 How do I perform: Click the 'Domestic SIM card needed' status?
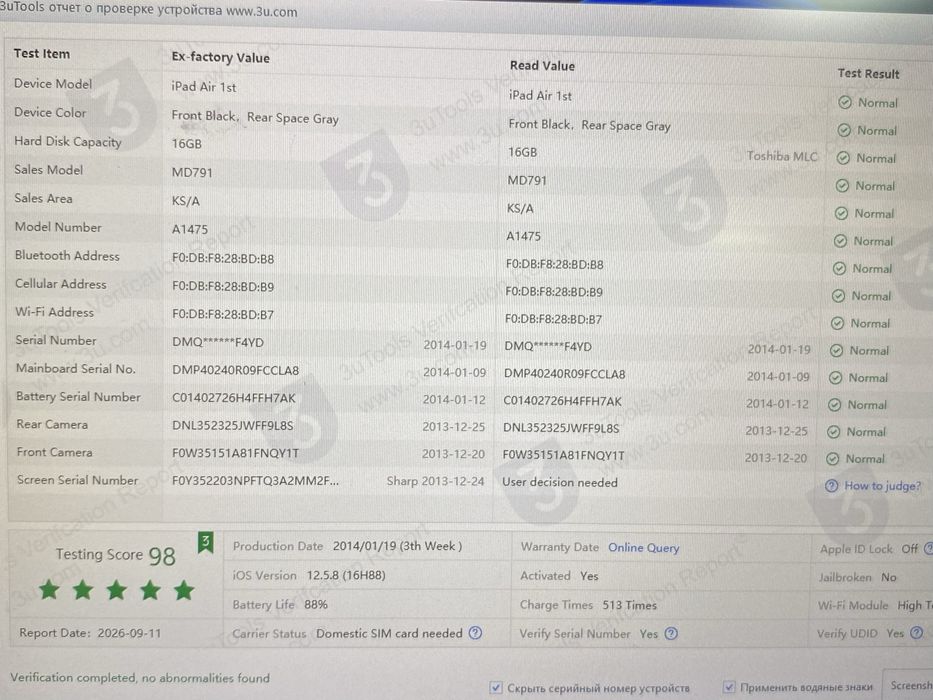coord(389,633)
